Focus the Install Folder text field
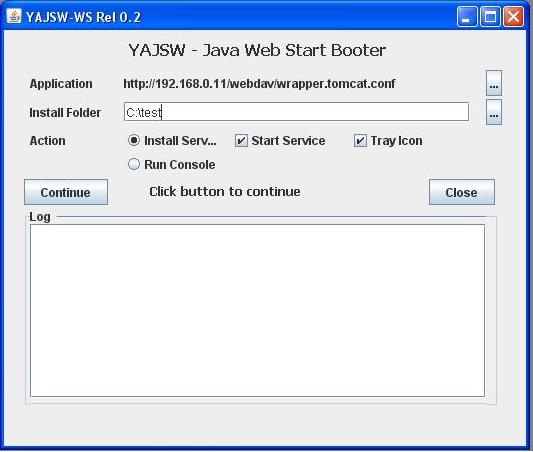 click(296, 112)
